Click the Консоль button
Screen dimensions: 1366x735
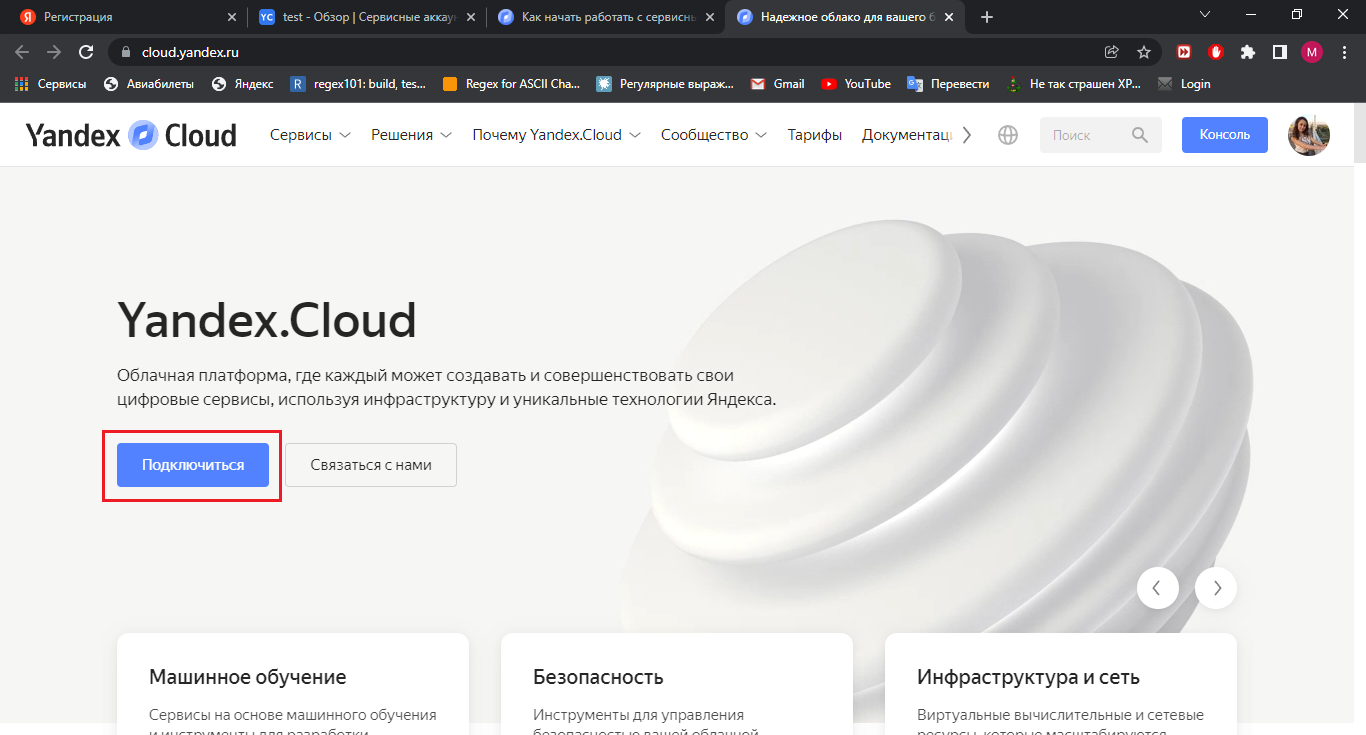[1225, 135]
